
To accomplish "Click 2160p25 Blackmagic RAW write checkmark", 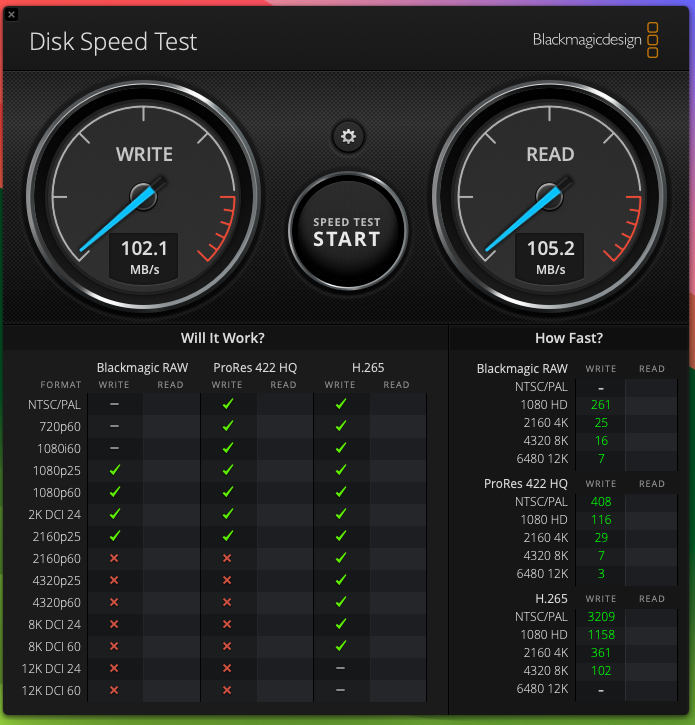I will [x=115, y=536].
